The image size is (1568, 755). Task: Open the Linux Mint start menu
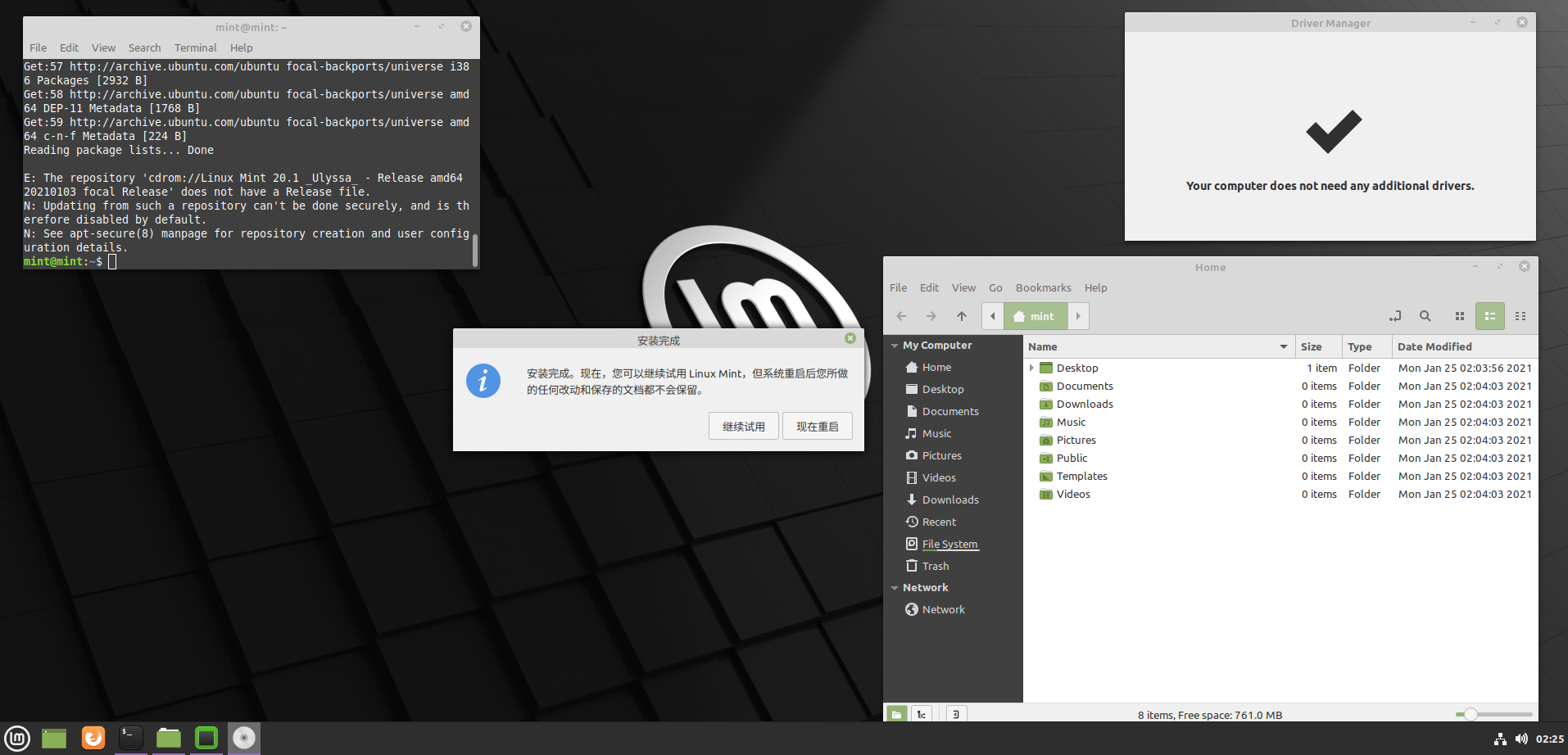[17, 738]
